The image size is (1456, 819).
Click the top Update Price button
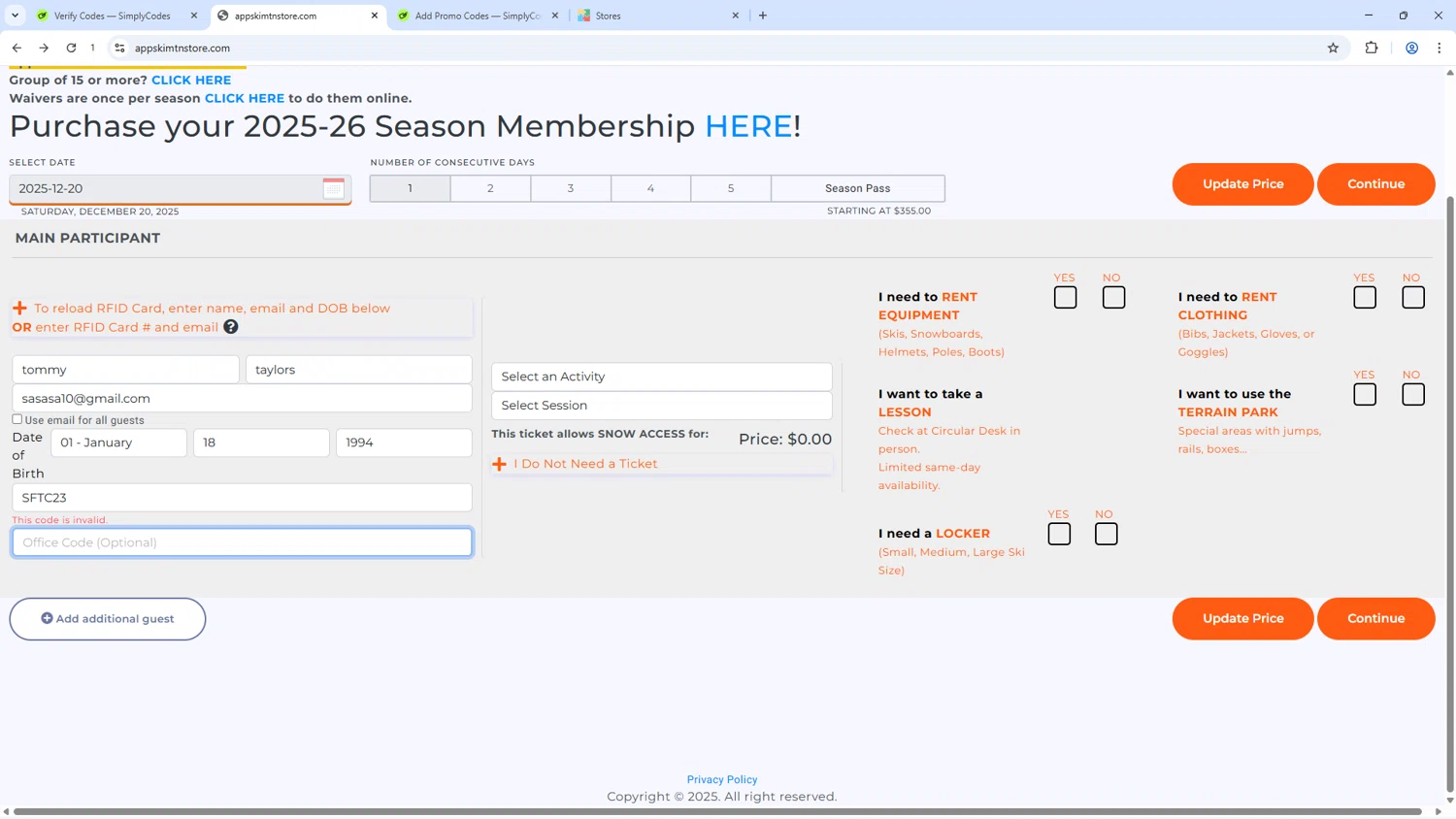click(x=1242, y=184)
